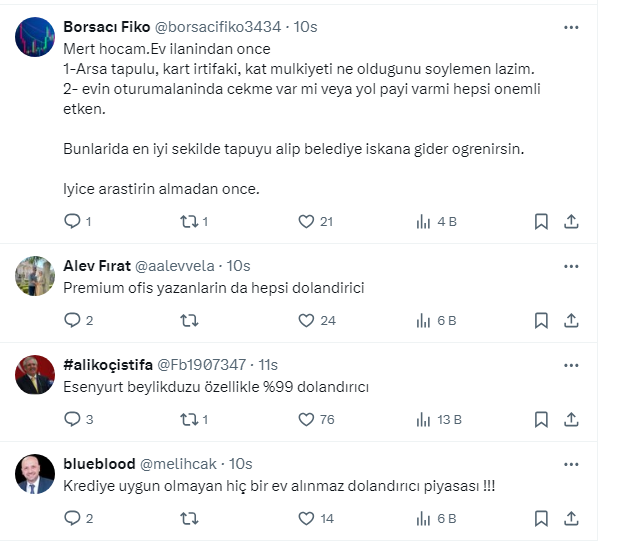Open the @Fb1907347 handle link

click(200, 365)
